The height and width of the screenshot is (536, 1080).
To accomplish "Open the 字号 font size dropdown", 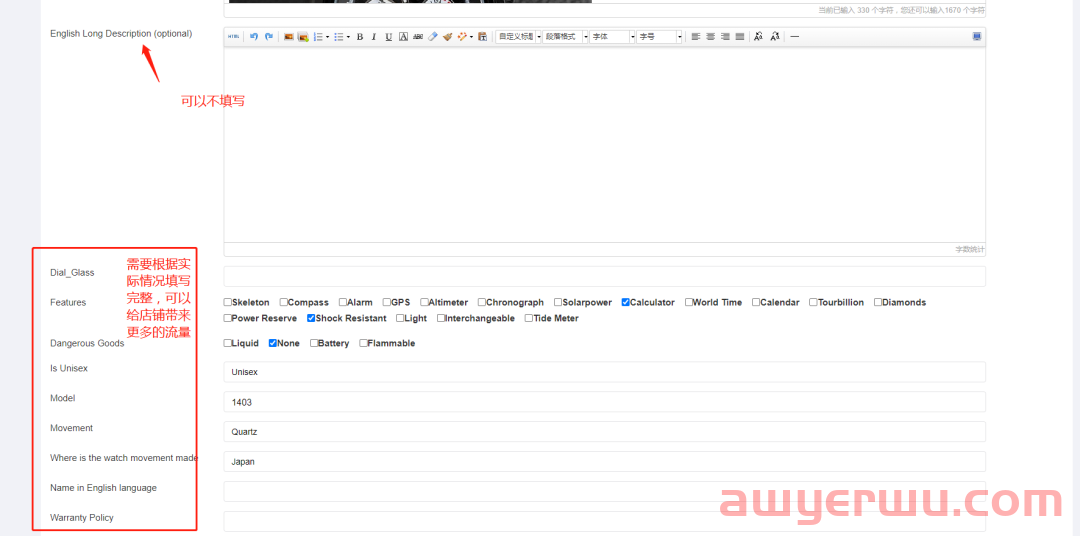I will [660, 37].
